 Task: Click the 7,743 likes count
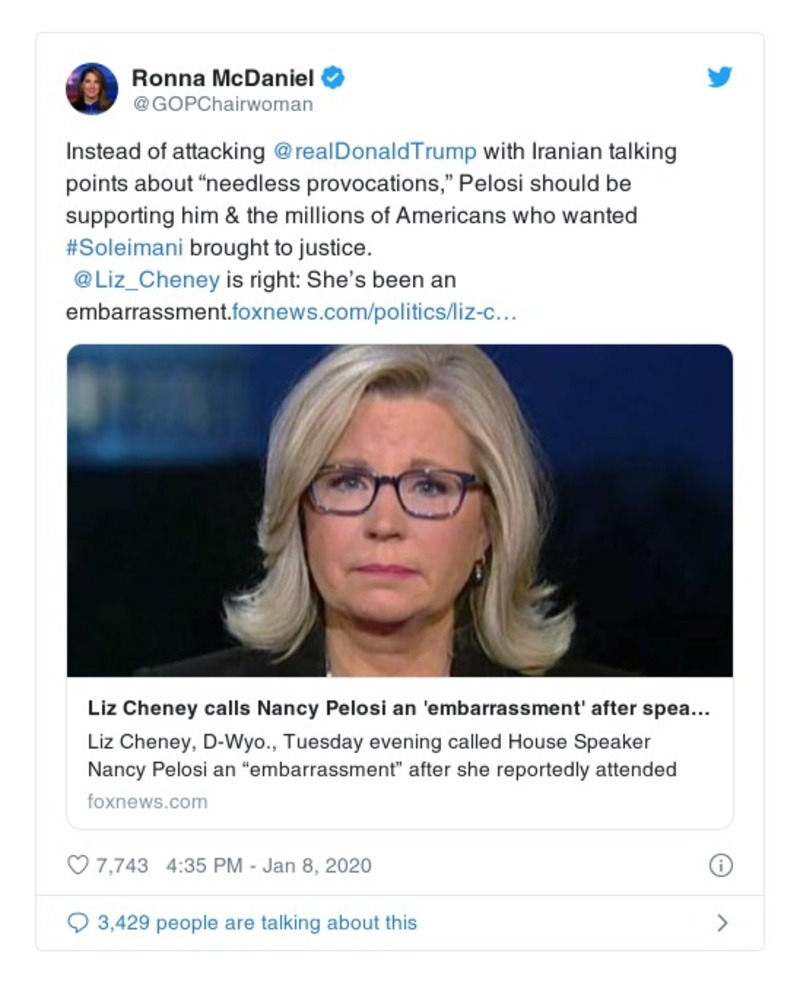pyautogui.click(x=121, y=865)
